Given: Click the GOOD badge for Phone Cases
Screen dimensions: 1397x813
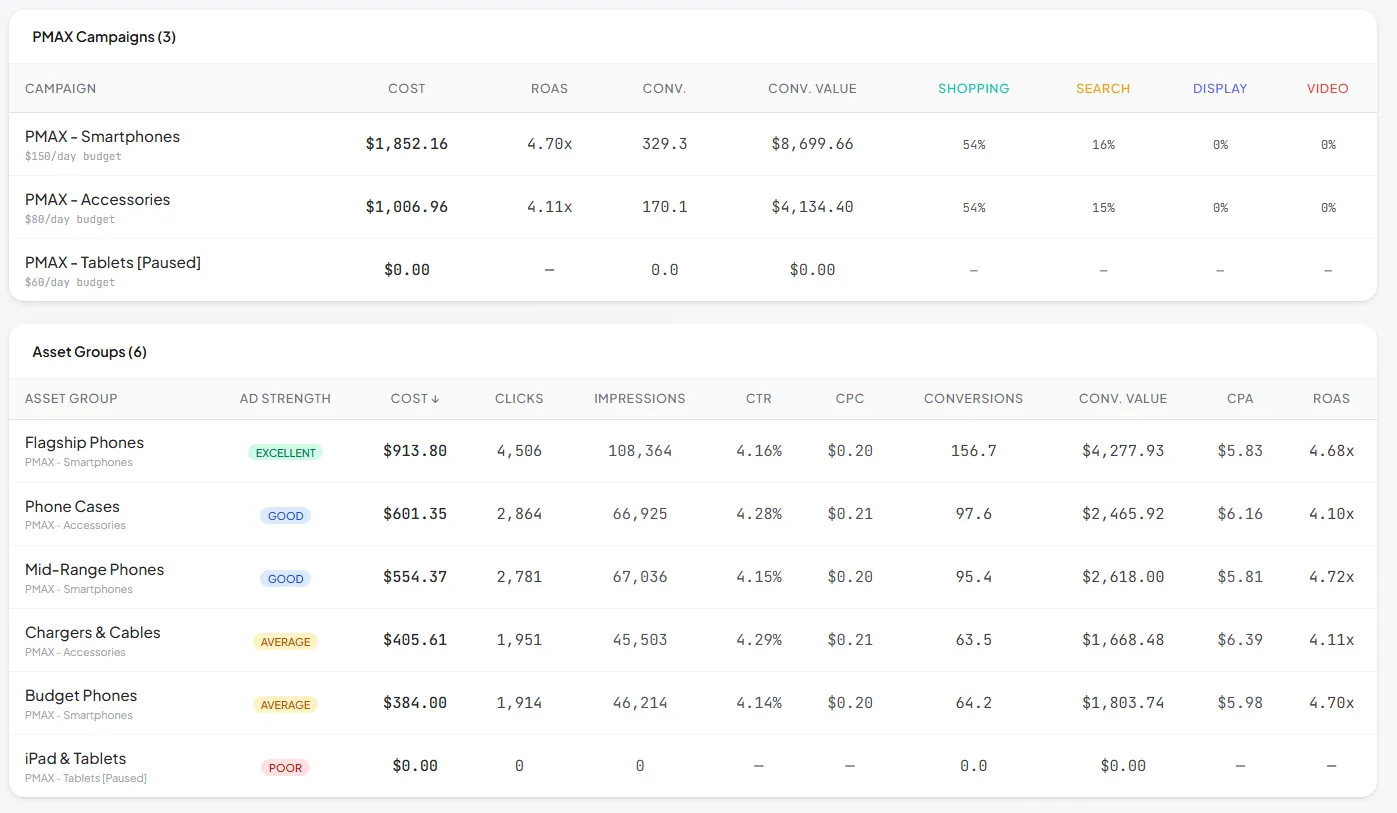Looking at the screenshot, I should 285,516.
